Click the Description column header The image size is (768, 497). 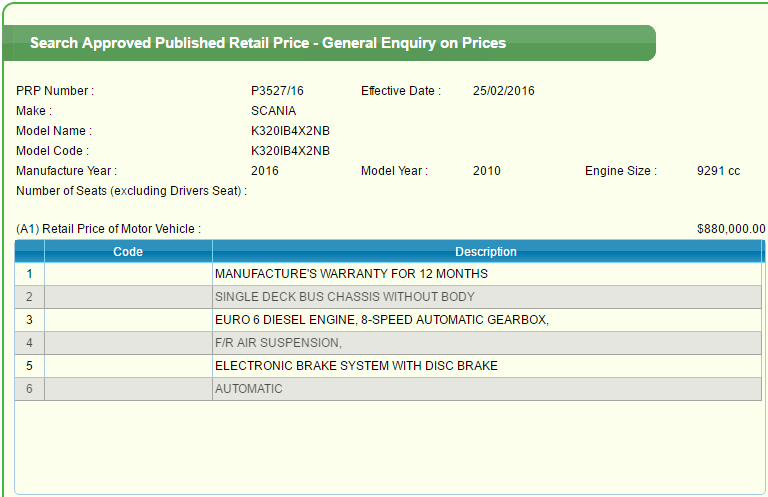pos(486,252)
